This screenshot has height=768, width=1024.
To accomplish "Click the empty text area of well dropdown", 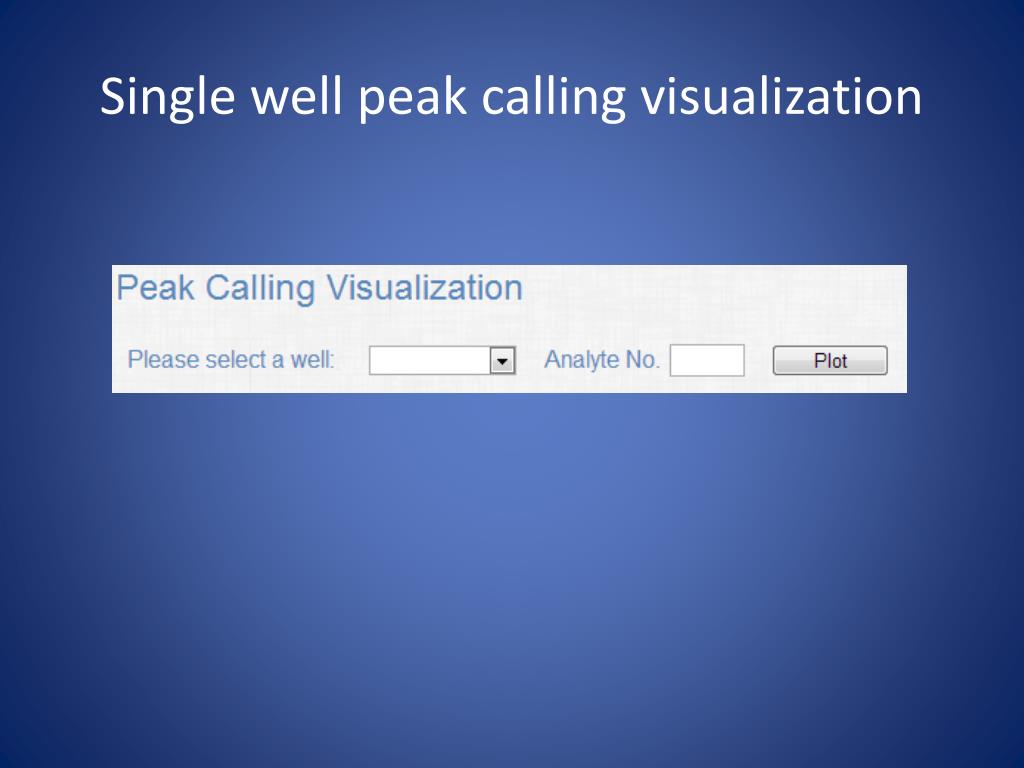I will (430, 360).
